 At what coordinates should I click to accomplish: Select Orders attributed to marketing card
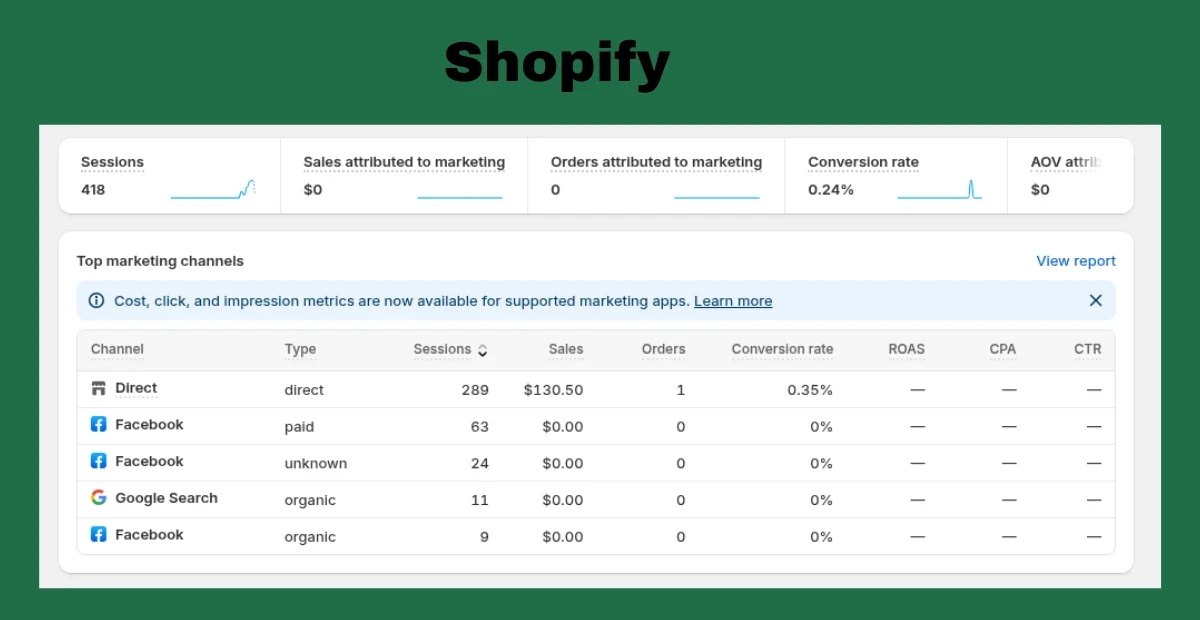[x=656, y=176]
